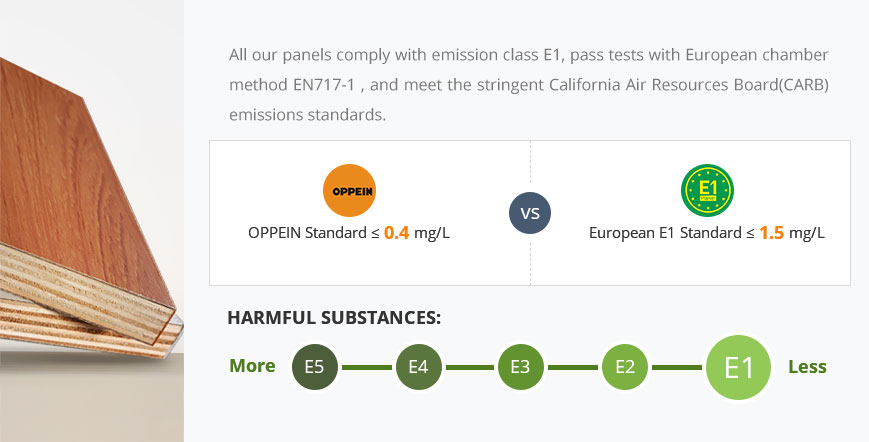Select the E4 emission level circle
This screenshot has width=869, height=442.
pos(418,367)
